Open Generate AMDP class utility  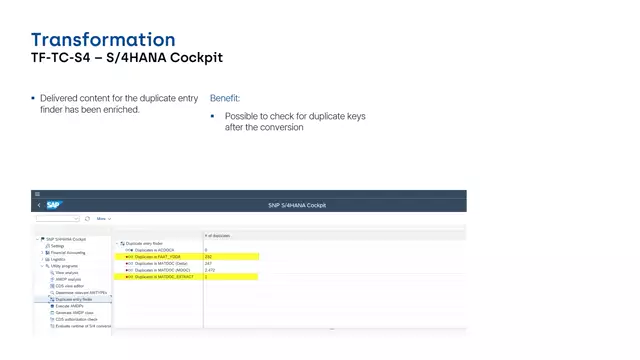tap(75, 313)
